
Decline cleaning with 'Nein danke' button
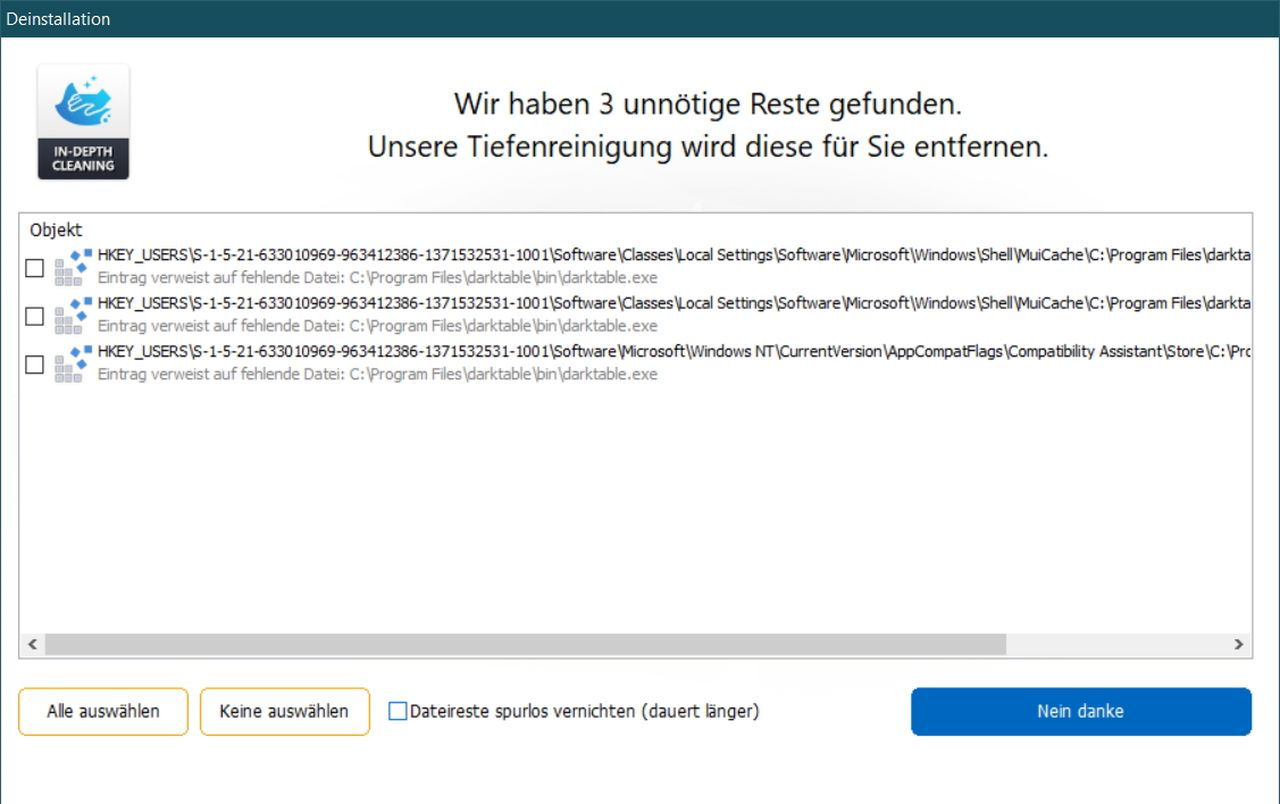point(1081,711)
